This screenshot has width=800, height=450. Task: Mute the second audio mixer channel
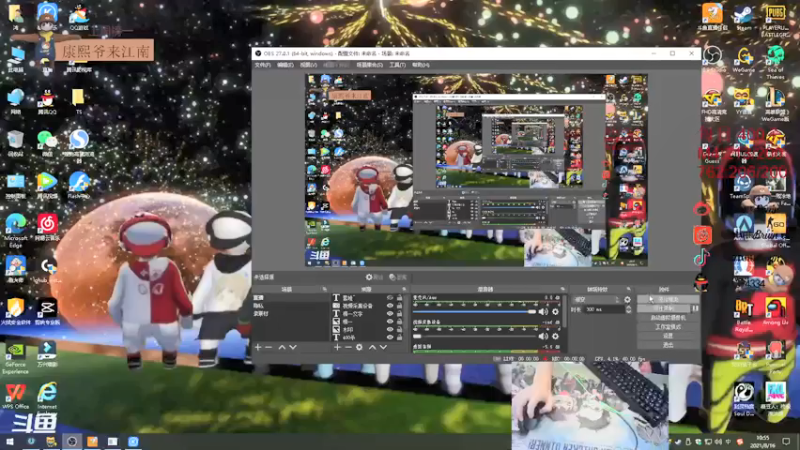[x=543, y=336]
